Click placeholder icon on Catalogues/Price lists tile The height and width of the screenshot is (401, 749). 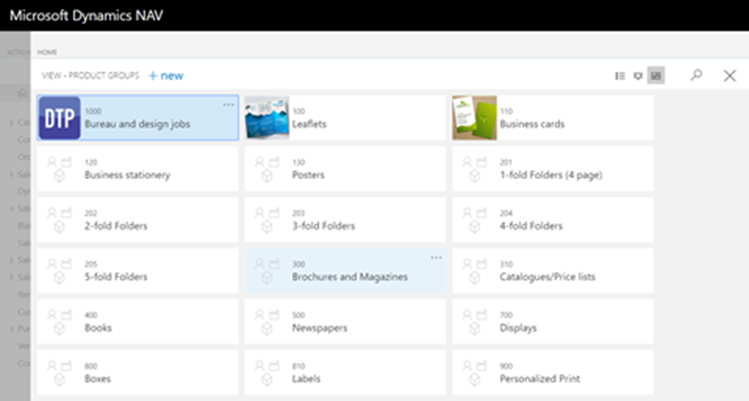click(475, 271)
